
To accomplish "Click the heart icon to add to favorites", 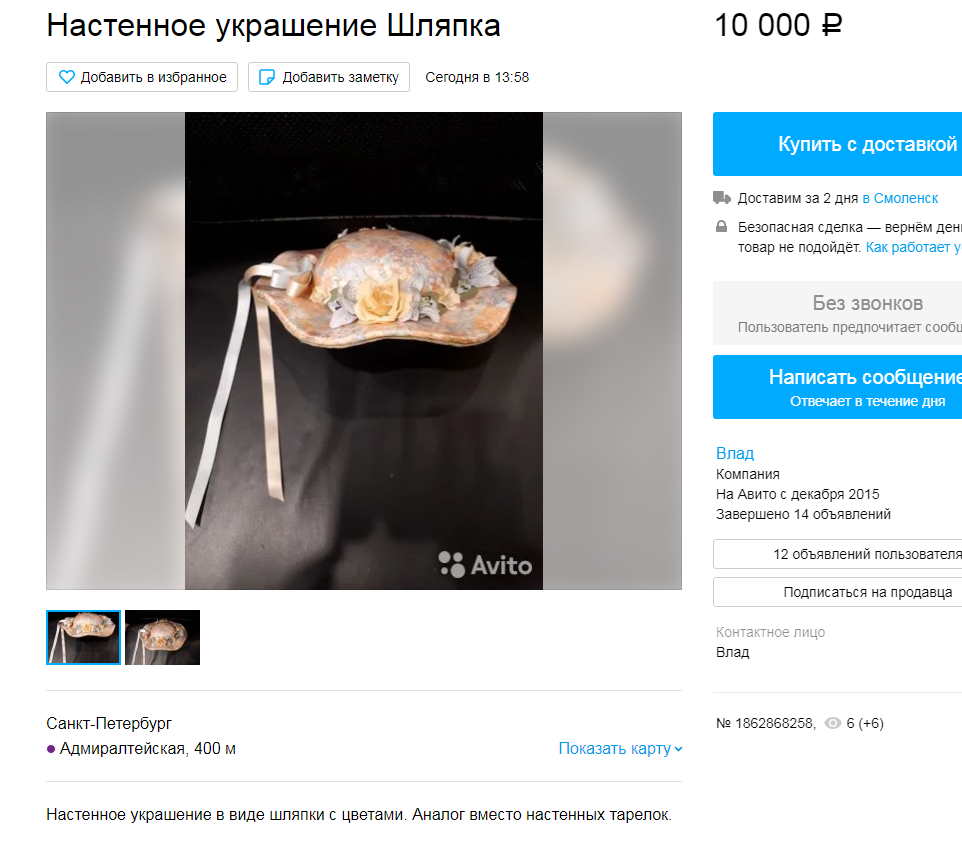I will (x=66, y=77).
